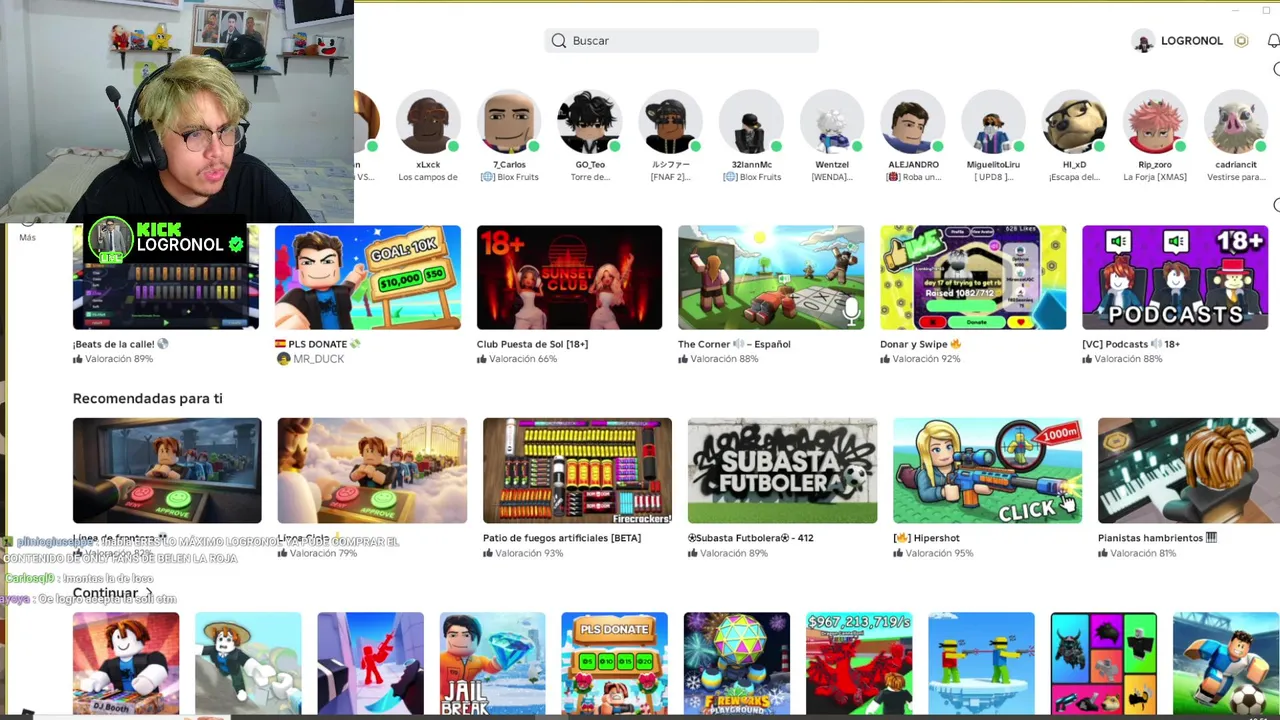Click the MR_DUCK friend label
Screen dimensions: 1280x720
click(317, 359)
